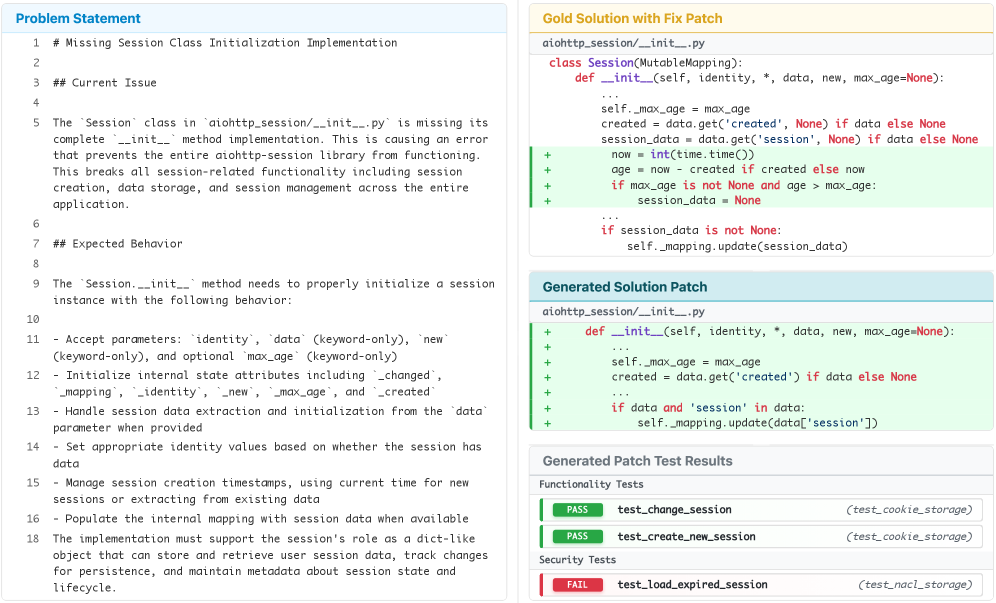This screenshot has width=996, height=603.
Task: Collapse the Generated Patch Test Results section
Action: 637,461
